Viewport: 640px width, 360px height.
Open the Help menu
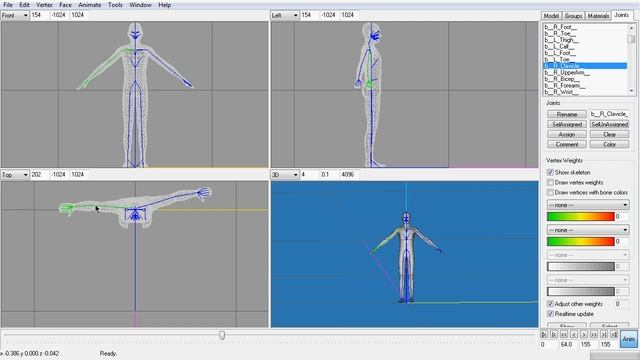[164, 5]
